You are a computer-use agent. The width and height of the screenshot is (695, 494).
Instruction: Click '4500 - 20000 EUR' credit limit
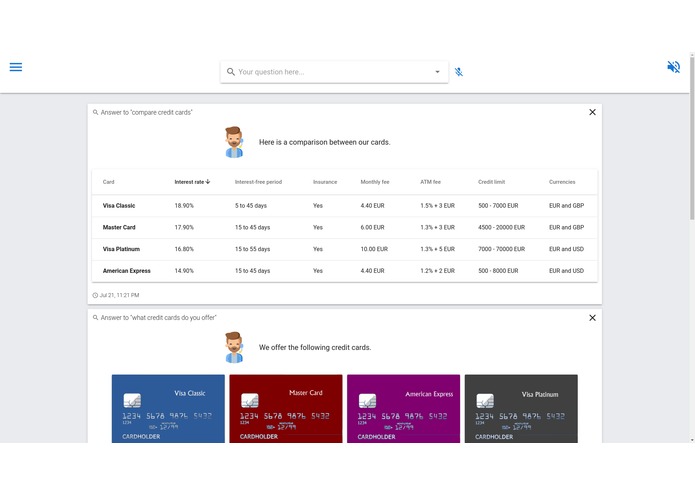[501, 227]
